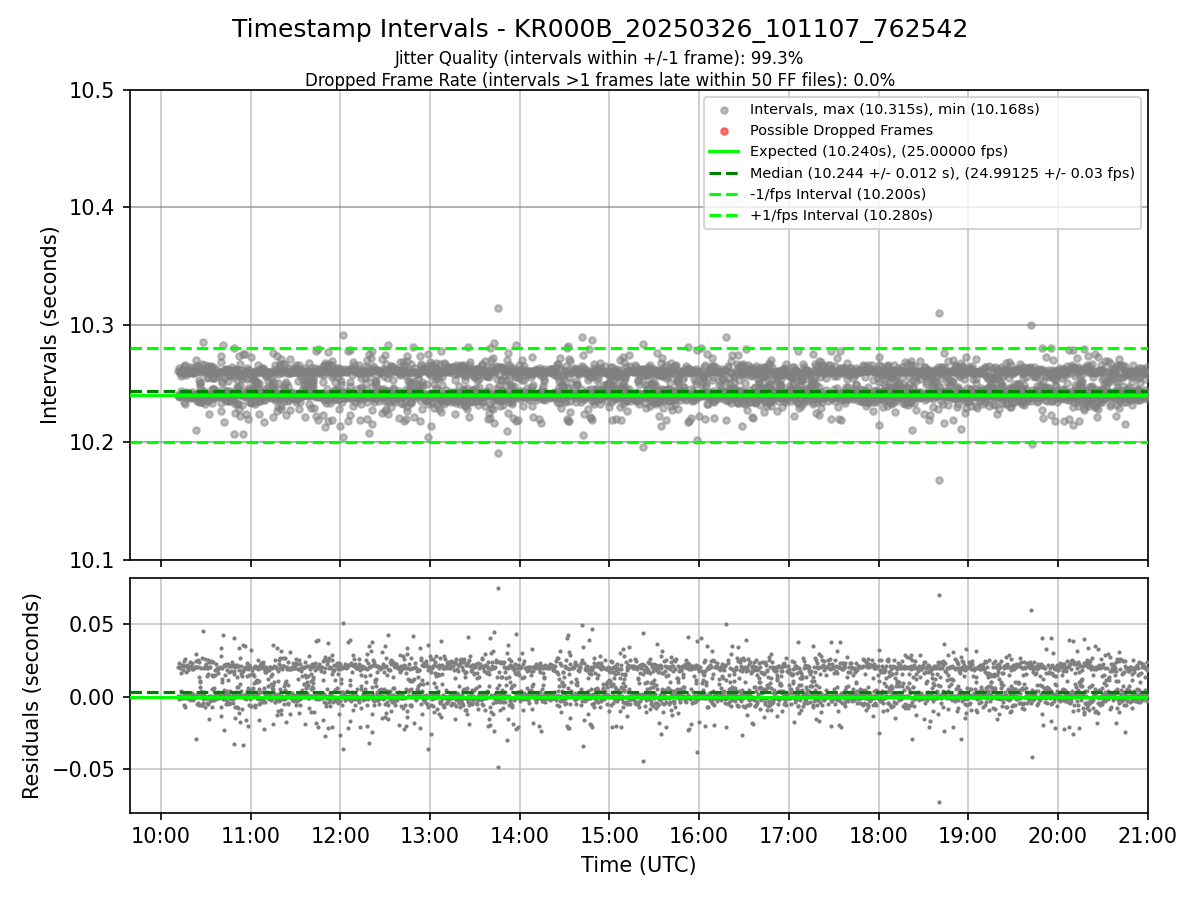Click the dashed line sample for -1/fps Interval

coord(724,194)
